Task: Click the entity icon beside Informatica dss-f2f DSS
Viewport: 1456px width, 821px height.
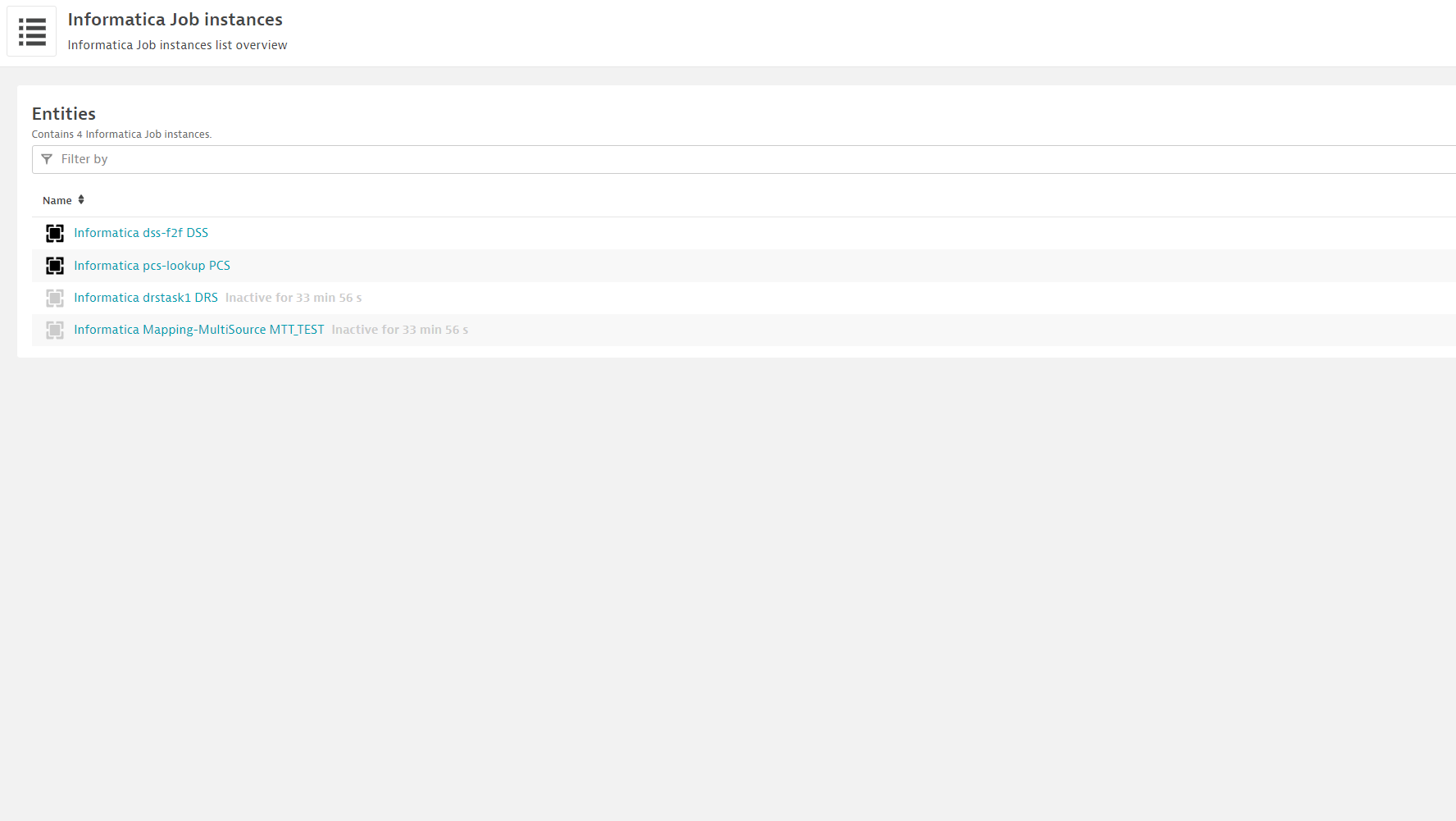Action: pyautogui.click(x=55, y=234)
